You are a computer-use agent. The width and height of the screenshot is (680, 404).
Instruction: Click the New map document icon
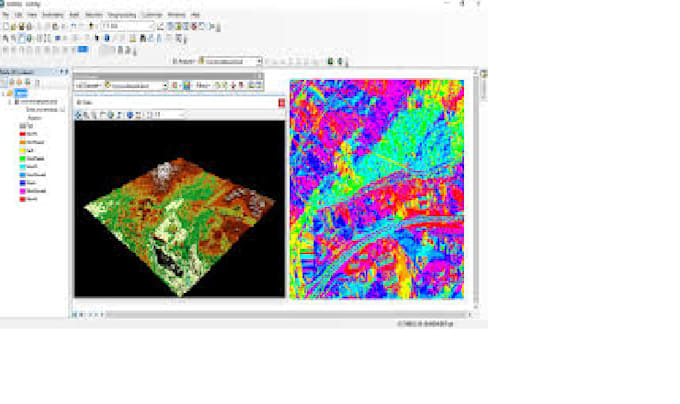pyautogui.click(x=6, y=26)
